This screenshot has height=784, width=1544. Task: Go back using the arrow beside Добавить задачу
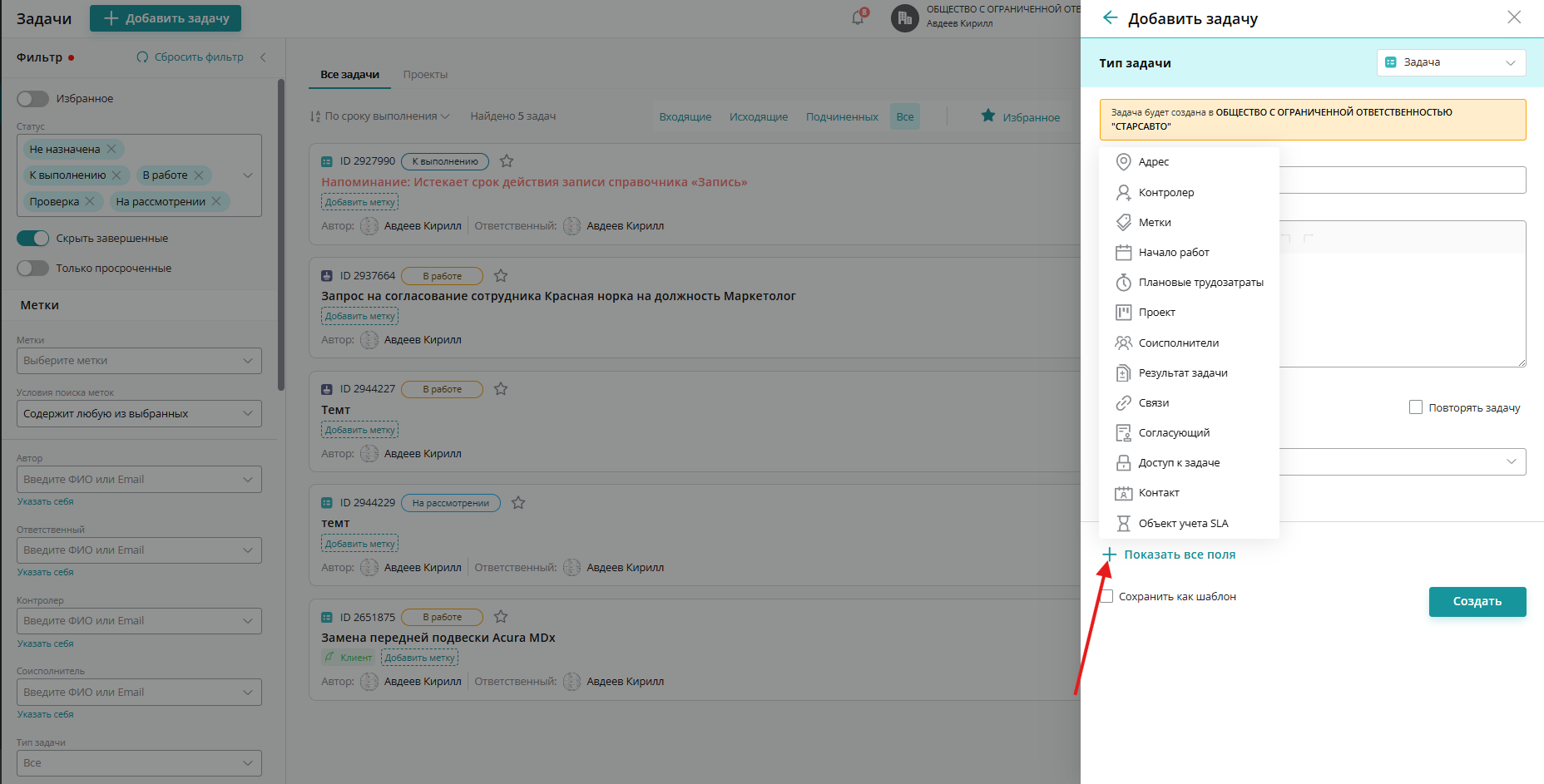click(x=1110, y=17)
